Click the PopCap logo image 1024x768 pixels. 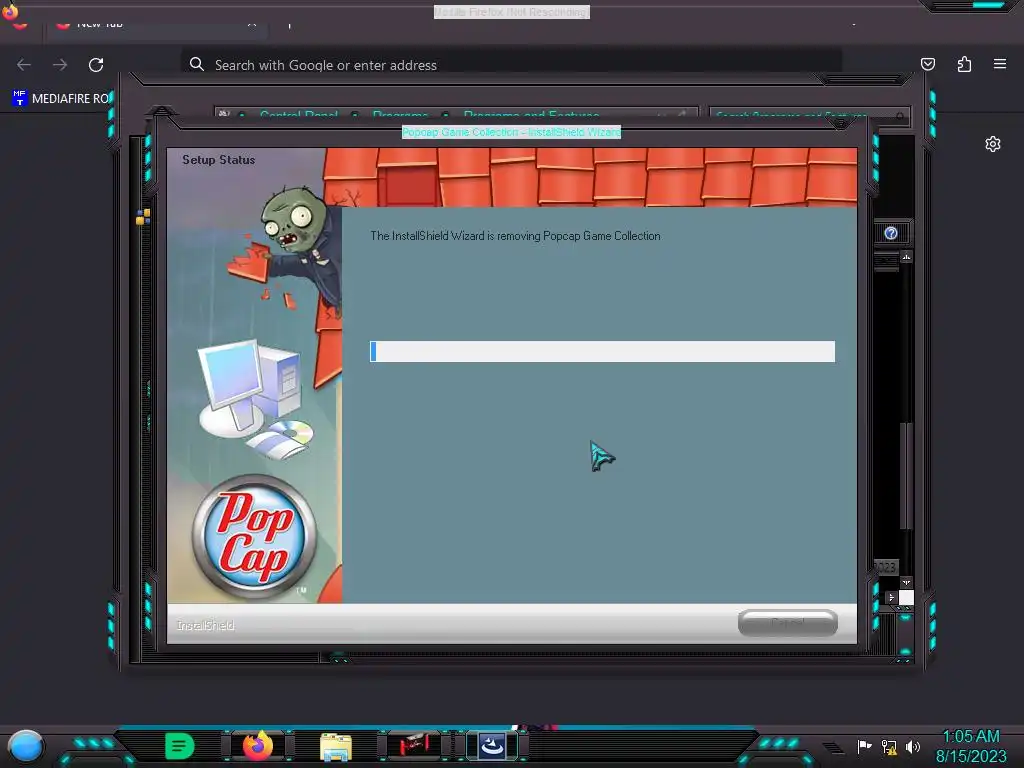(254, 537)
